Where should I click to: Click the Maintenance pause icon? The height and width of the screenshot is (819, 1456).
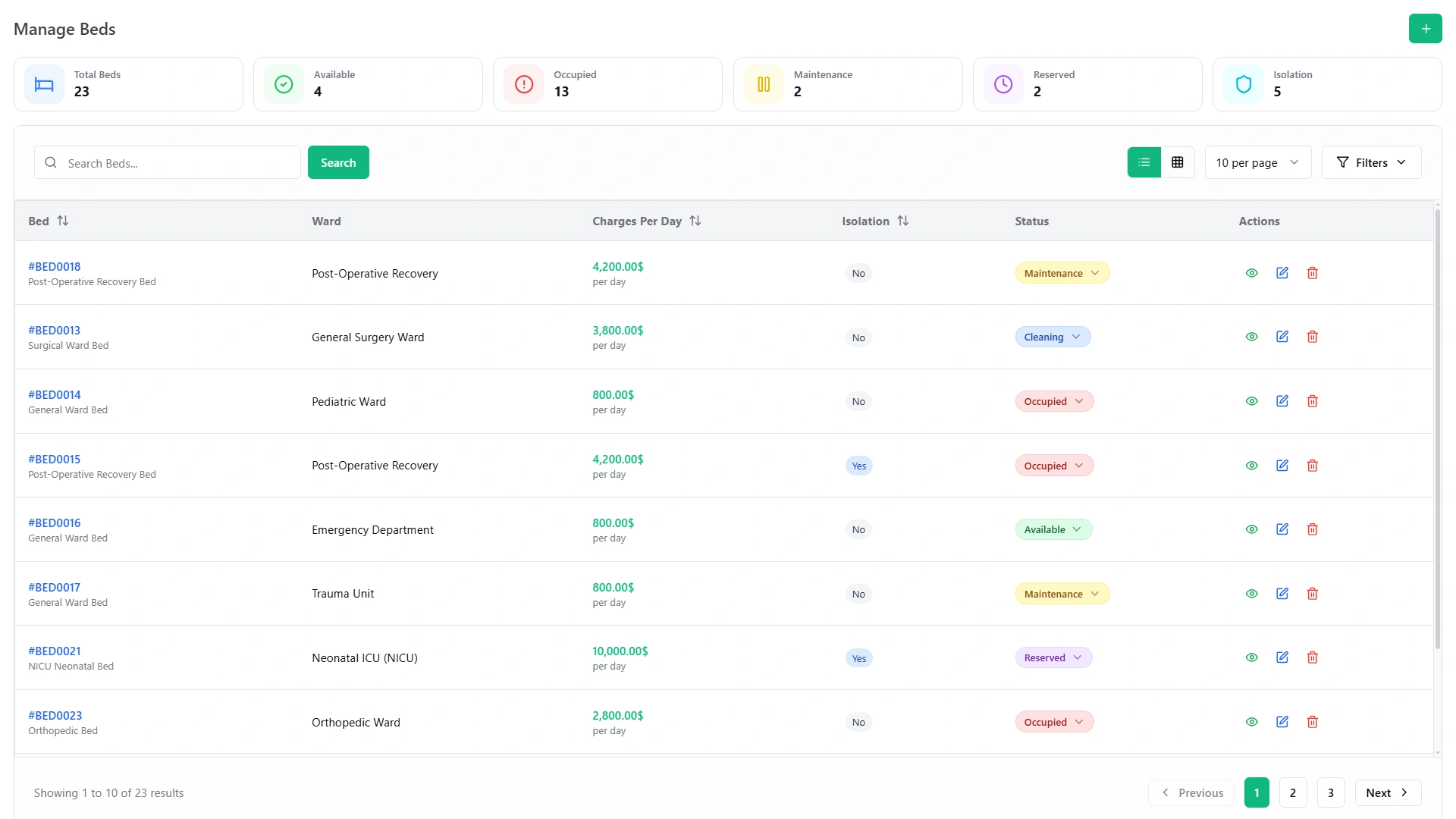764,84
